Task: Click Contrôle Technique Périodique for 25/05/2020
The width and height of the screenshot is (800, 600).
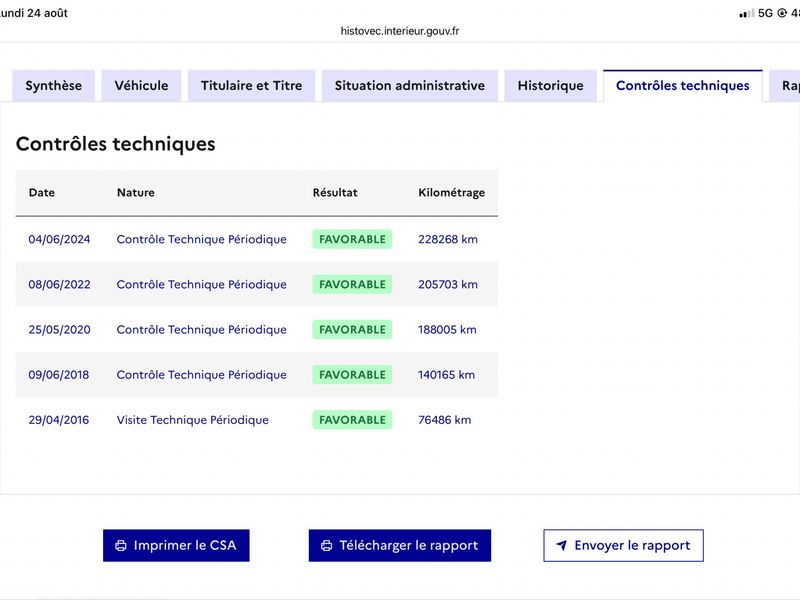Action: click(202, 330)
